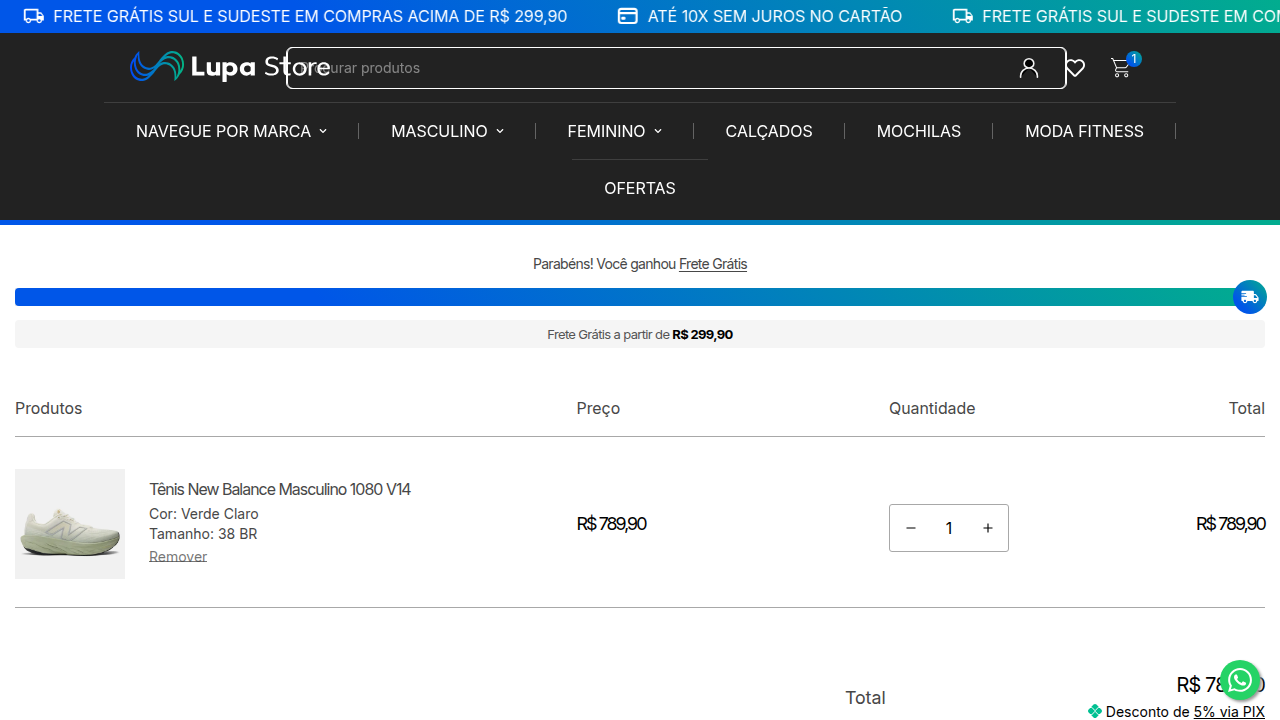Click the R$ 789,90 price under Preço
This screenshot has height=720, width=1280.
click(x=612, y=524)
